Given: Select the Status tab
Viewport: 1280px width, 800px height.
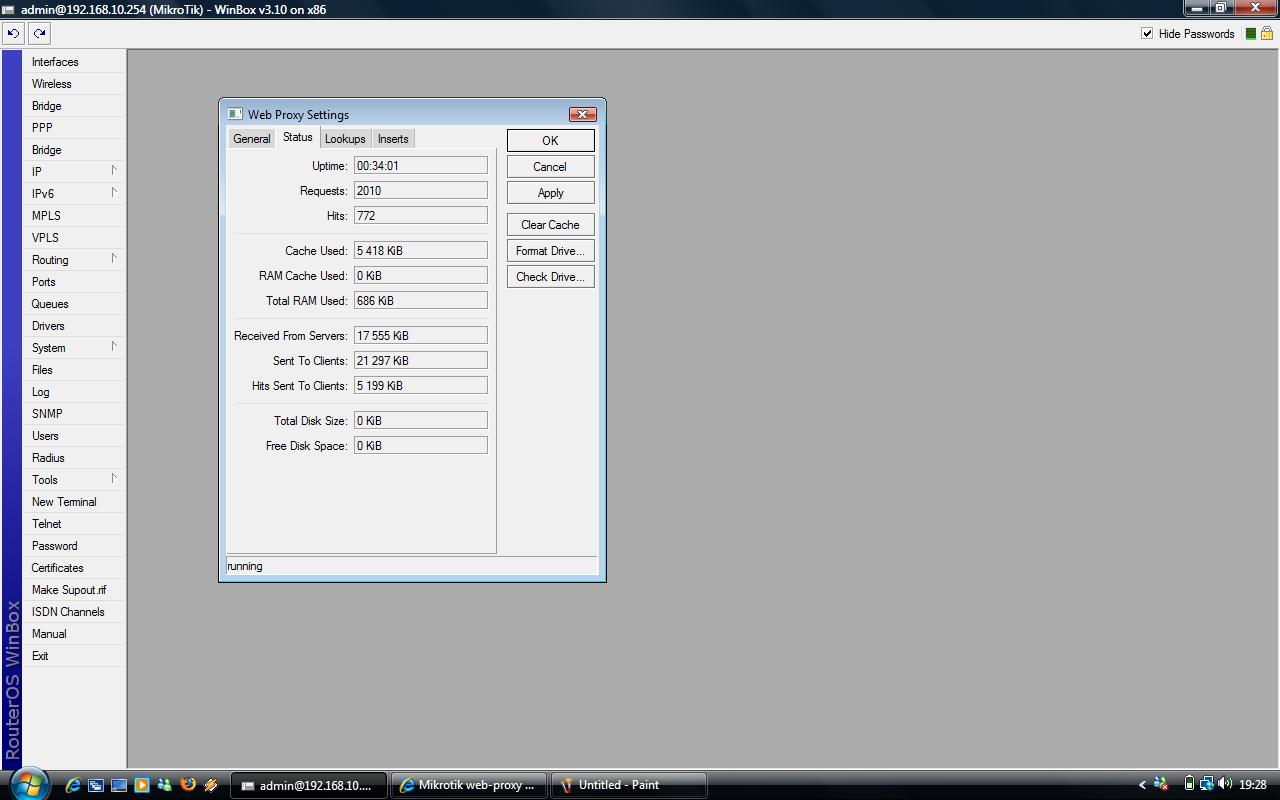Looking at the screenshot, I should coord(297,137).
